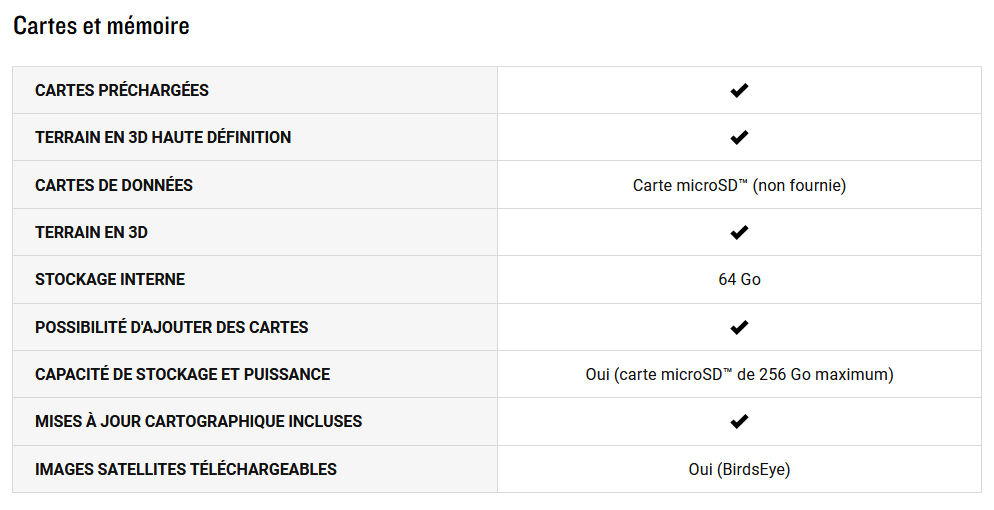Click the STOCKAGE INTERNE label
Image resolution: width=994 pixels, height=510 pixels.
click(110, 279)
